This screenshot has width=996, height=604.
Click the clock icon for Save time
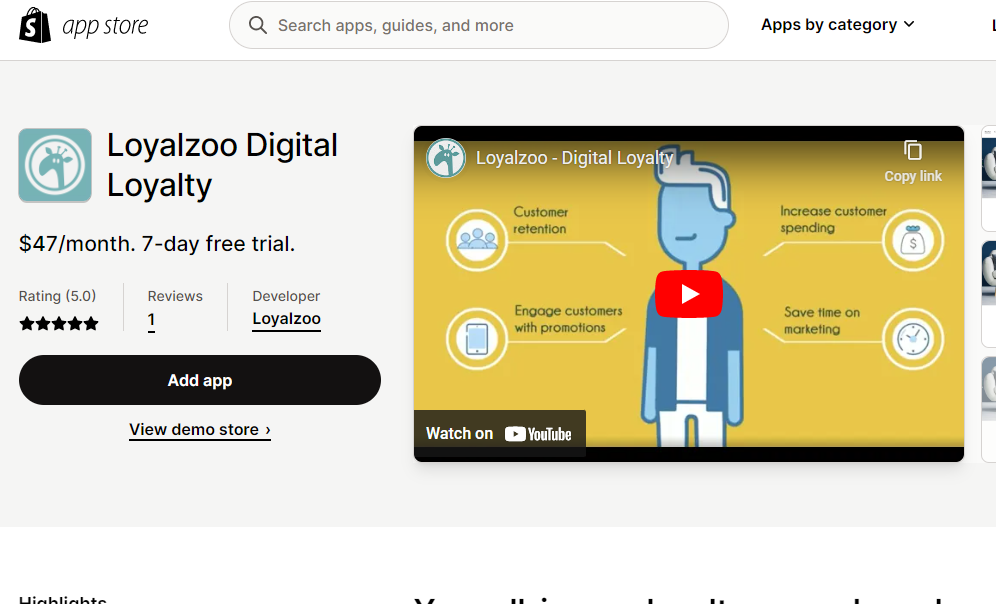point(913,339)
